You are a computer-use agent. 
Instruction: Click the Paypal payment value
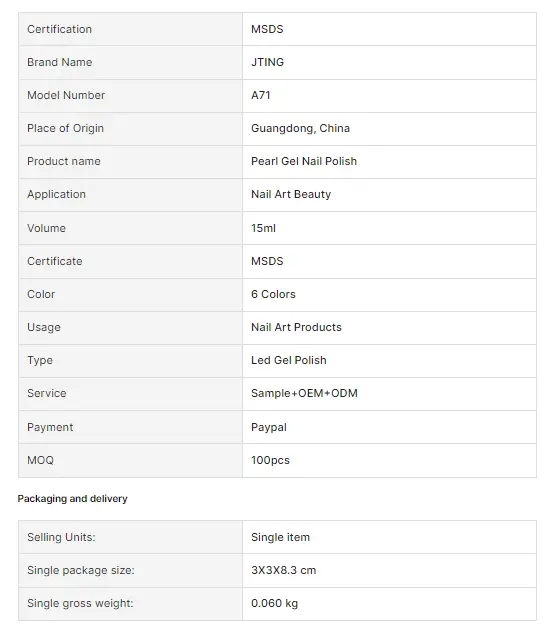[269, 427]
